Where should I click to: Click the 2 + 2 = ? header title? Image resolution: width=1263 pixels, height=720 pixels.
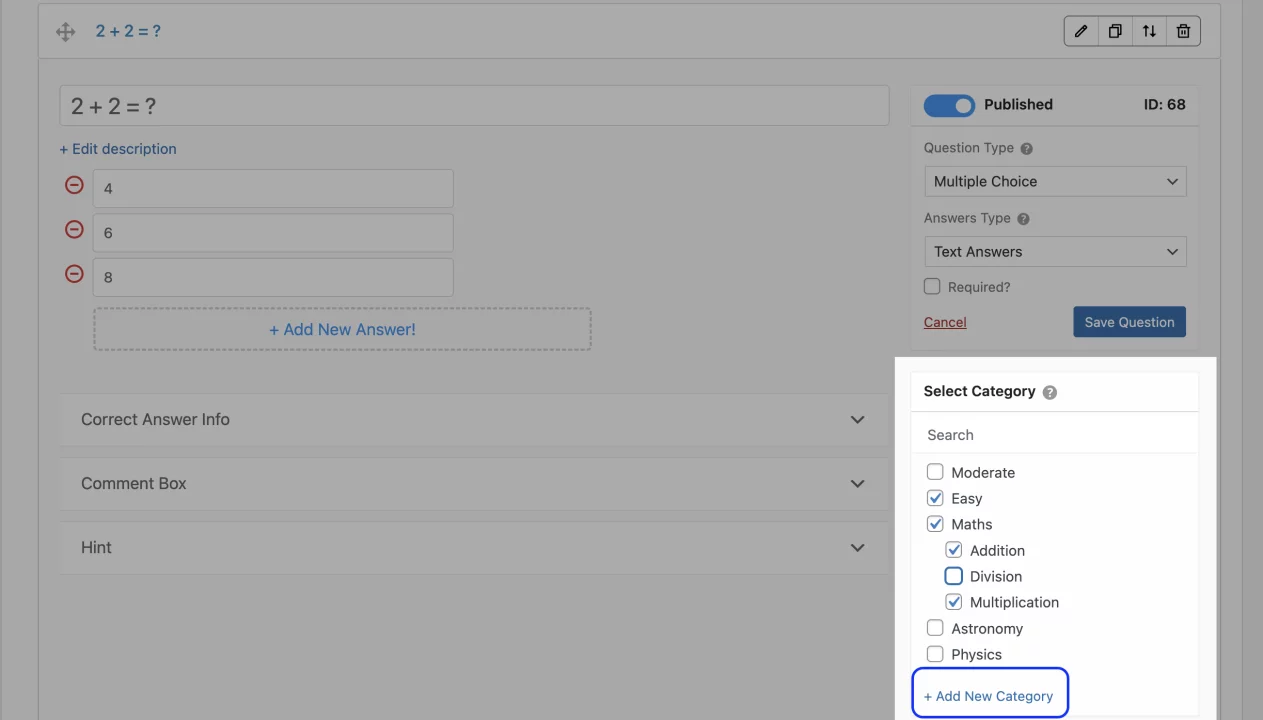[128, 31]
